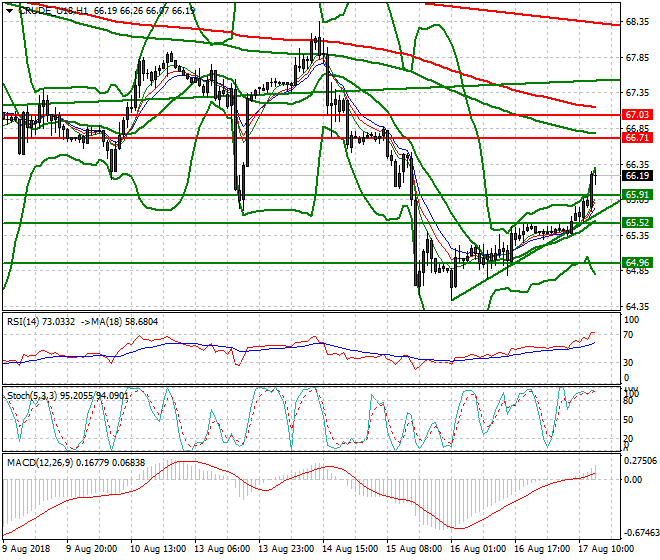Viewport: 660px width, 560px height.
Task: Select the 67.85 price scale value
Action: [x=637, y=58]
